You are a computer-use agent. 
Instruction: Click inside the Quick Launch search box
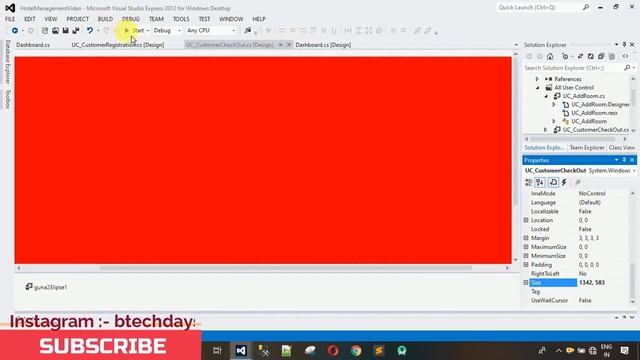[x=540, y=7]
